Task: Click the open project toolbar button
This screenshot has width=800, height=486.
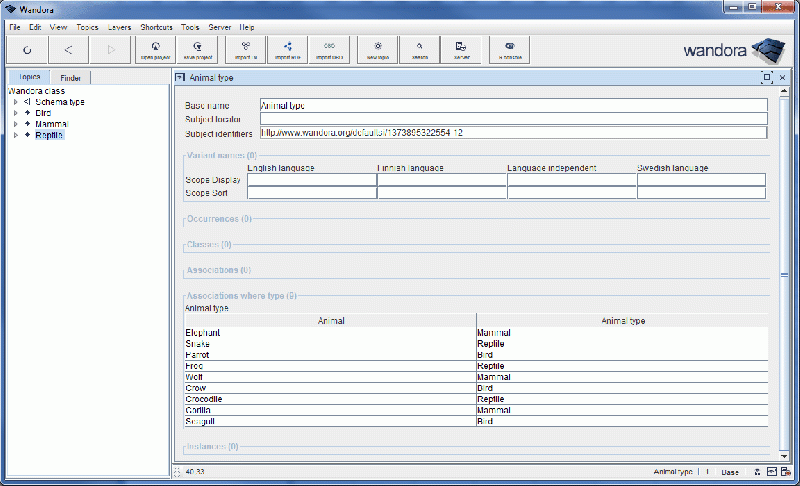Action: coord(156,49)
